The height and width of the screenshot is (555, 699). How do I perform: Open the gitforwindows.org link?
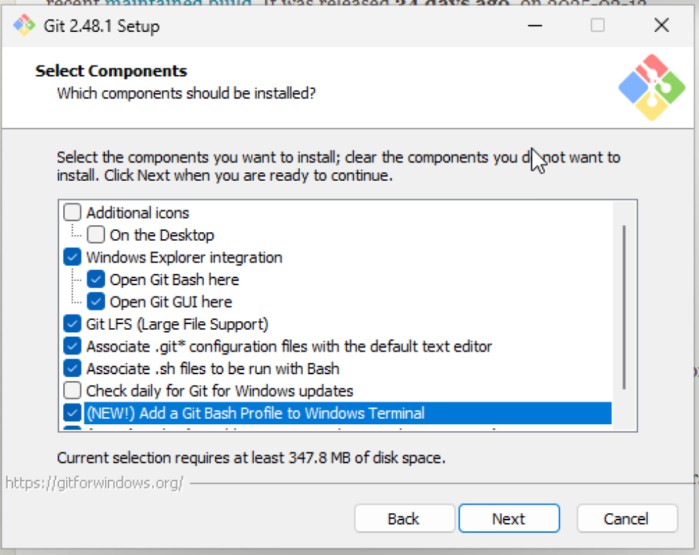point(95,483)
